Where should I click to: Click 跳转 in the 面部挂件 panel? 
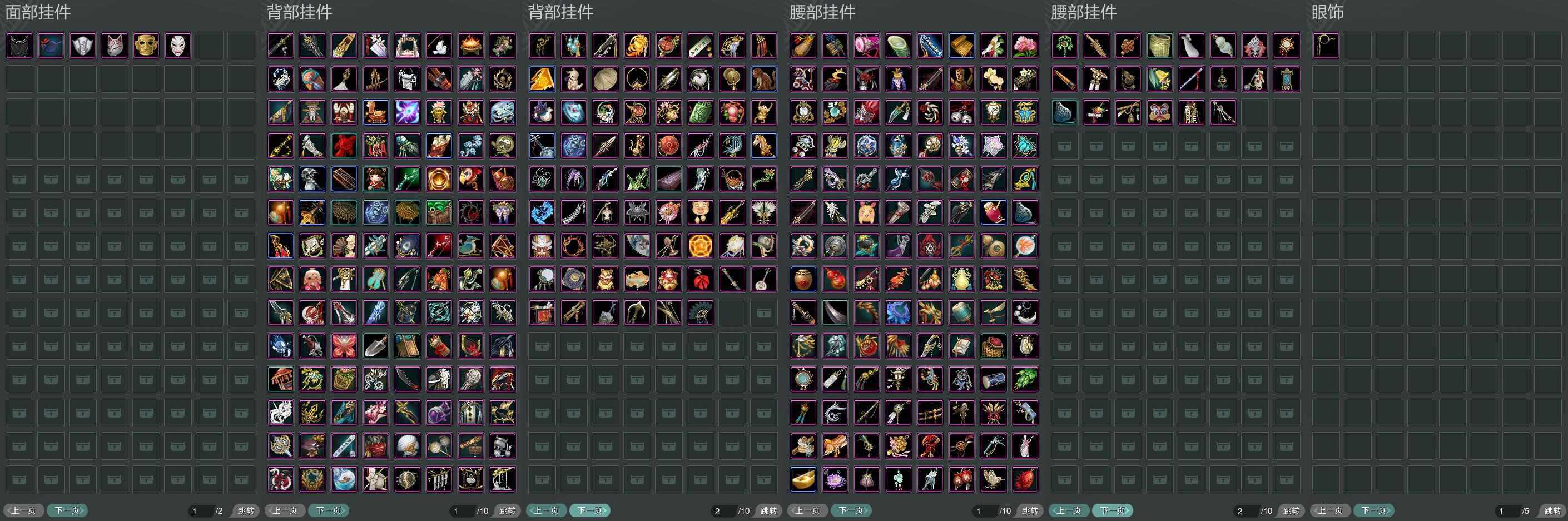point(246,510)
